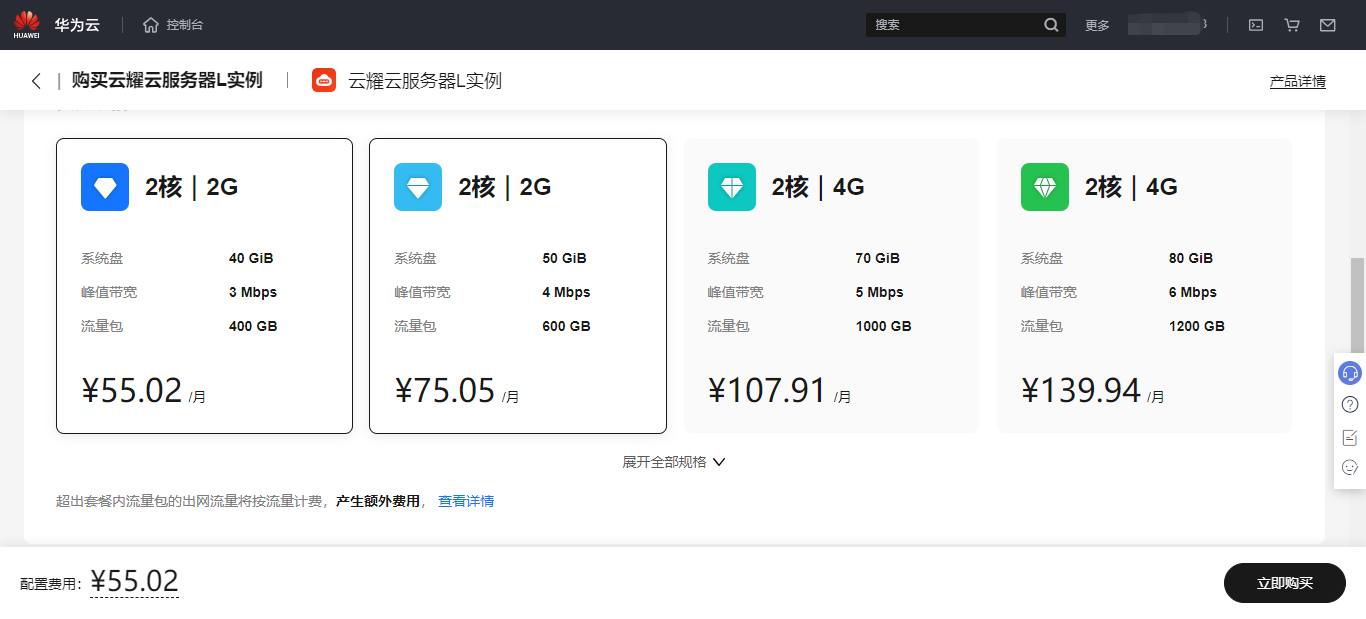Open the mail messages icon
The width and height of the screenshot is (1366, 619).
[x=1328, y=25]
